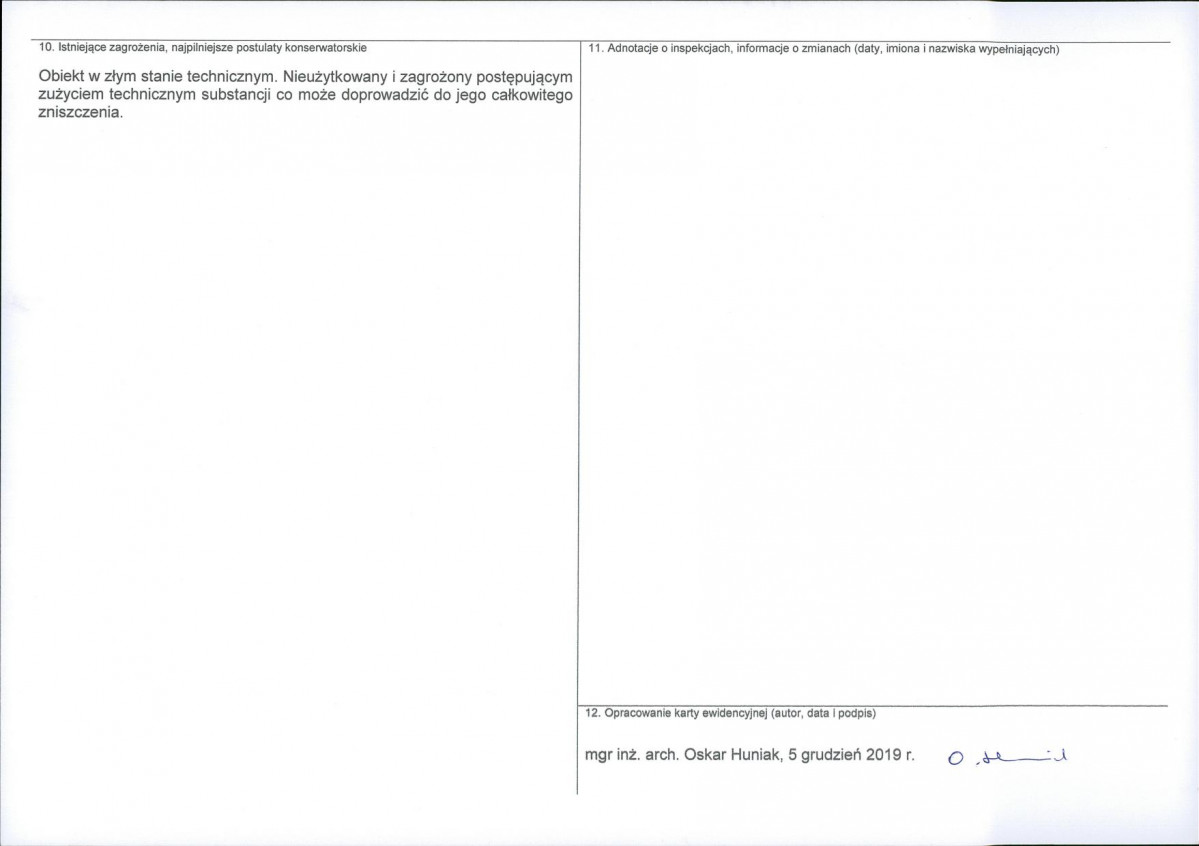Click inside the empty inspection annotations area
Viewport: 1199px width, 846px height.
[x=873, y=375]
